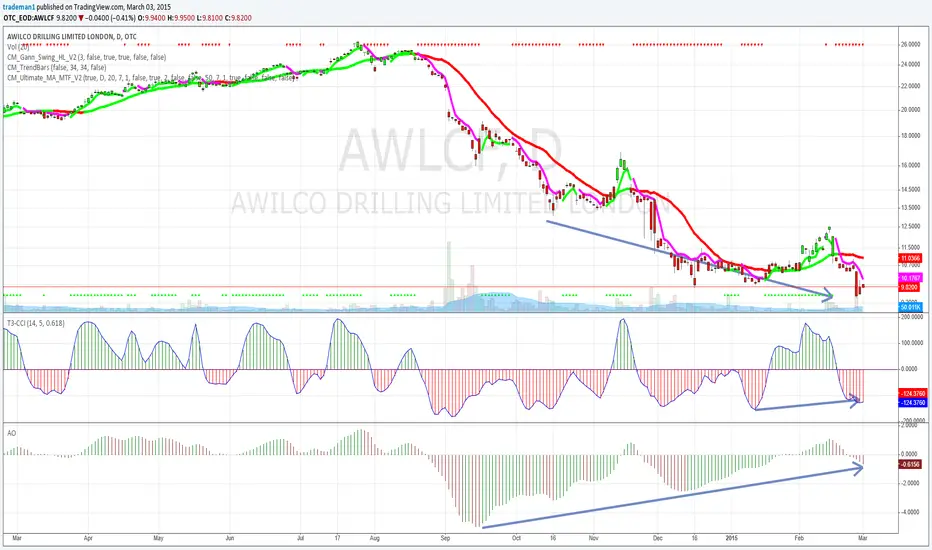Click the 17 date label after Jul

pyautogui.click(x=338, y=538)
